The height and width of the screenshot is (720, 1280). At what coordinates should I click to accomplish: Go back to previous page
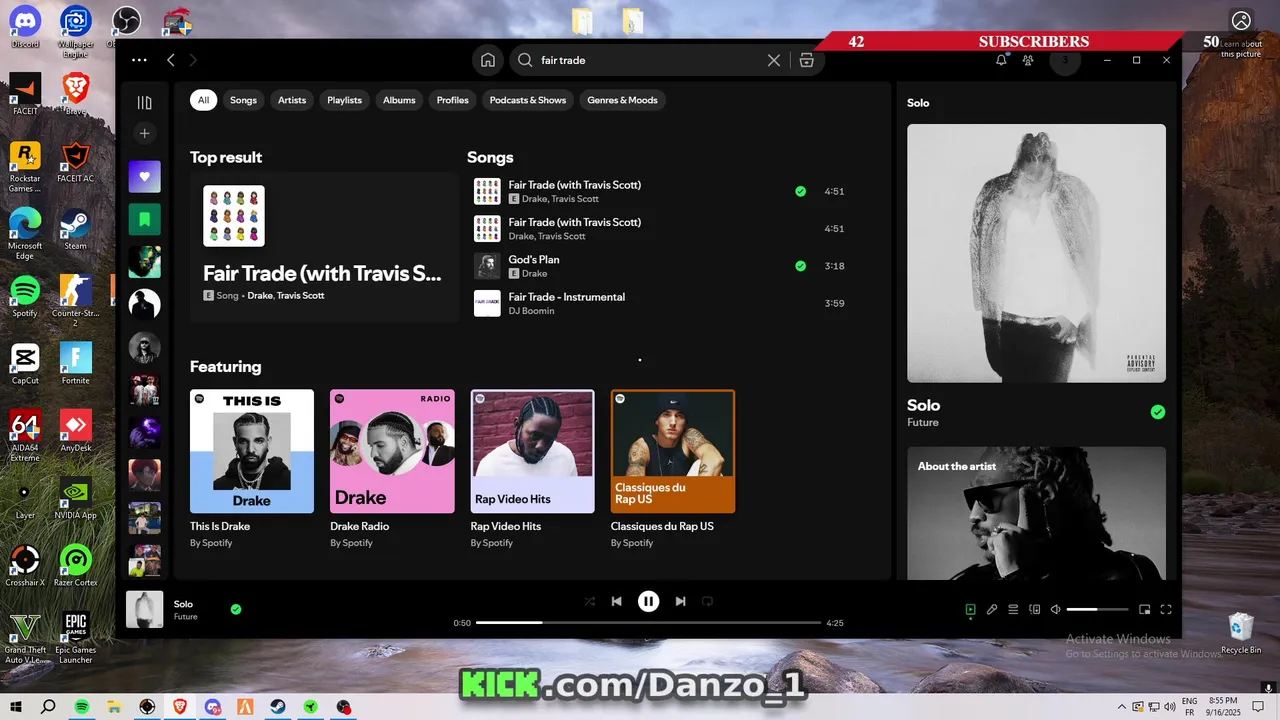pyautogui.click(x=171, y=60)
